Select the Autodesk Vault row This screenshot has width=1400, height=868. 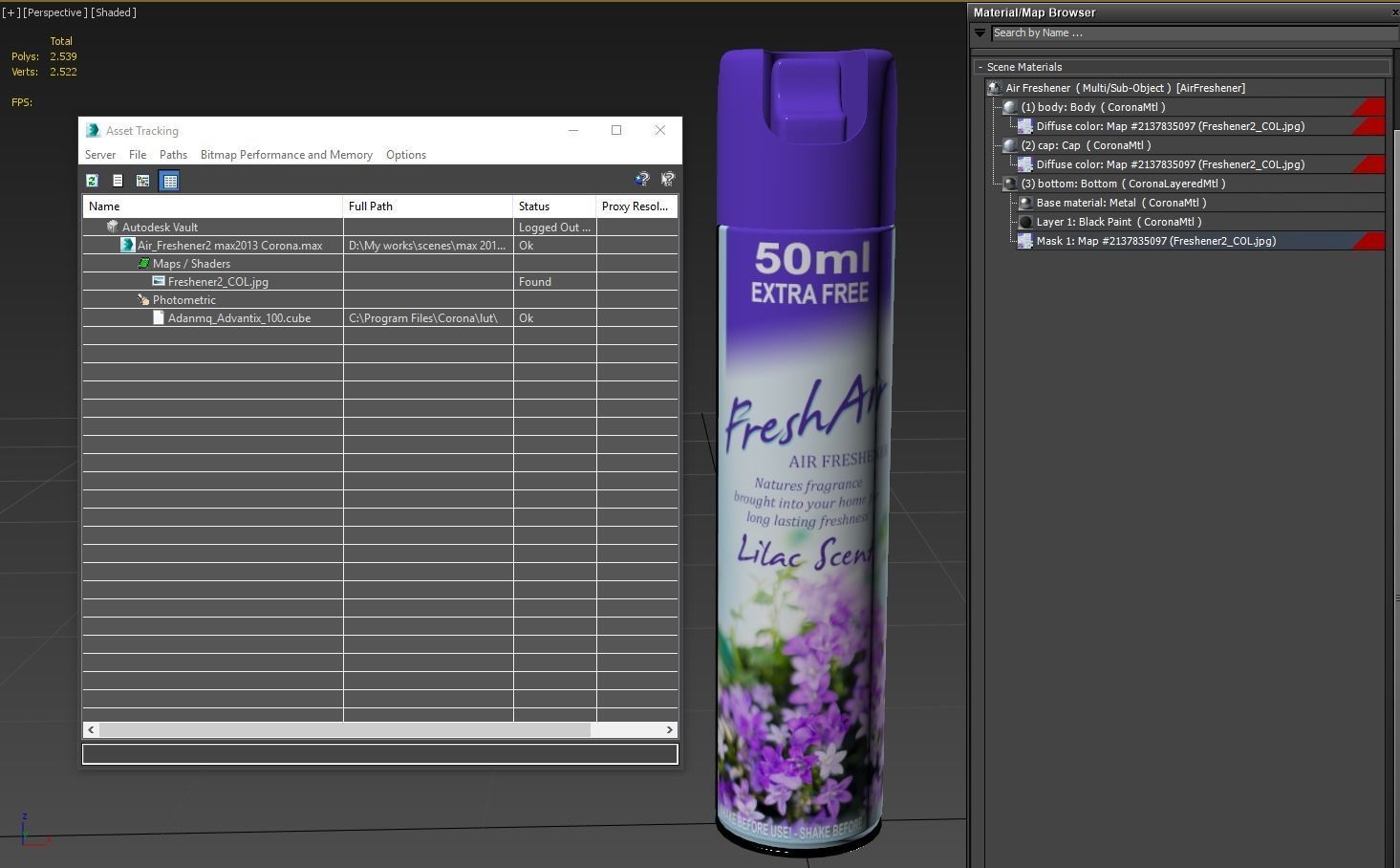tap(380, 227)
